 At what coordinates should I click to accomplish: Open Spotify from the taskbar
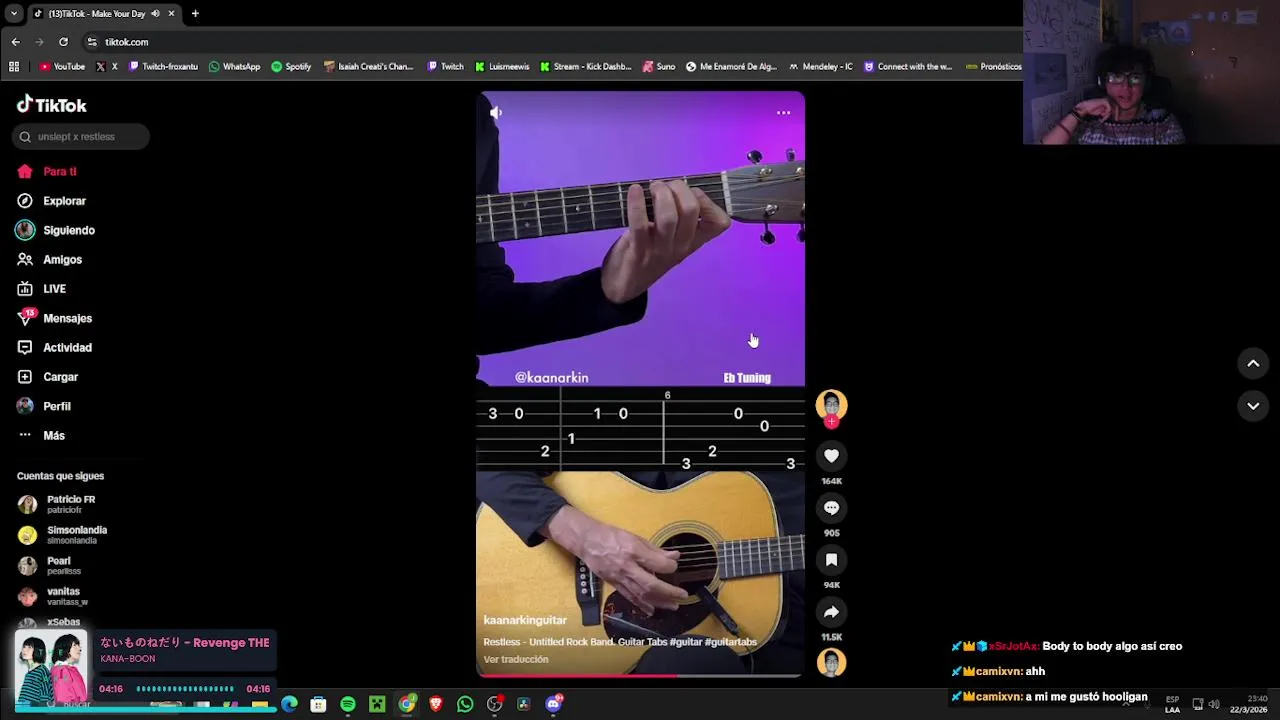(348, 704)
